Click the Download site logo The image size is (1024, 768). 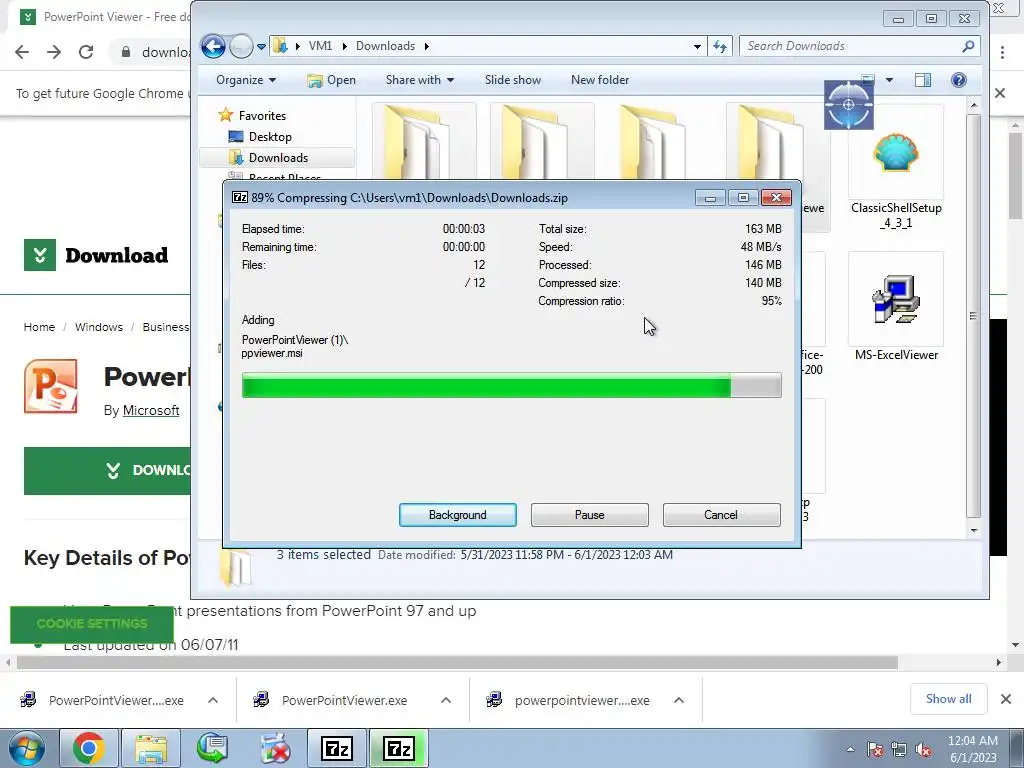(96, 255)
